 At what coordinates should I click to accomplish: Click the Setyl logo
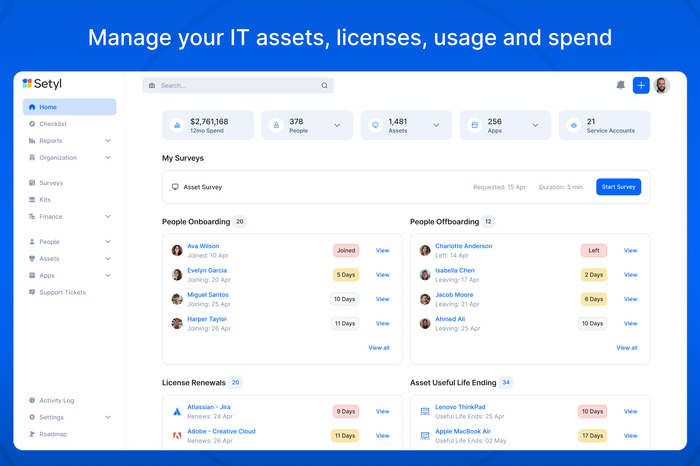(x=42, y=83)
